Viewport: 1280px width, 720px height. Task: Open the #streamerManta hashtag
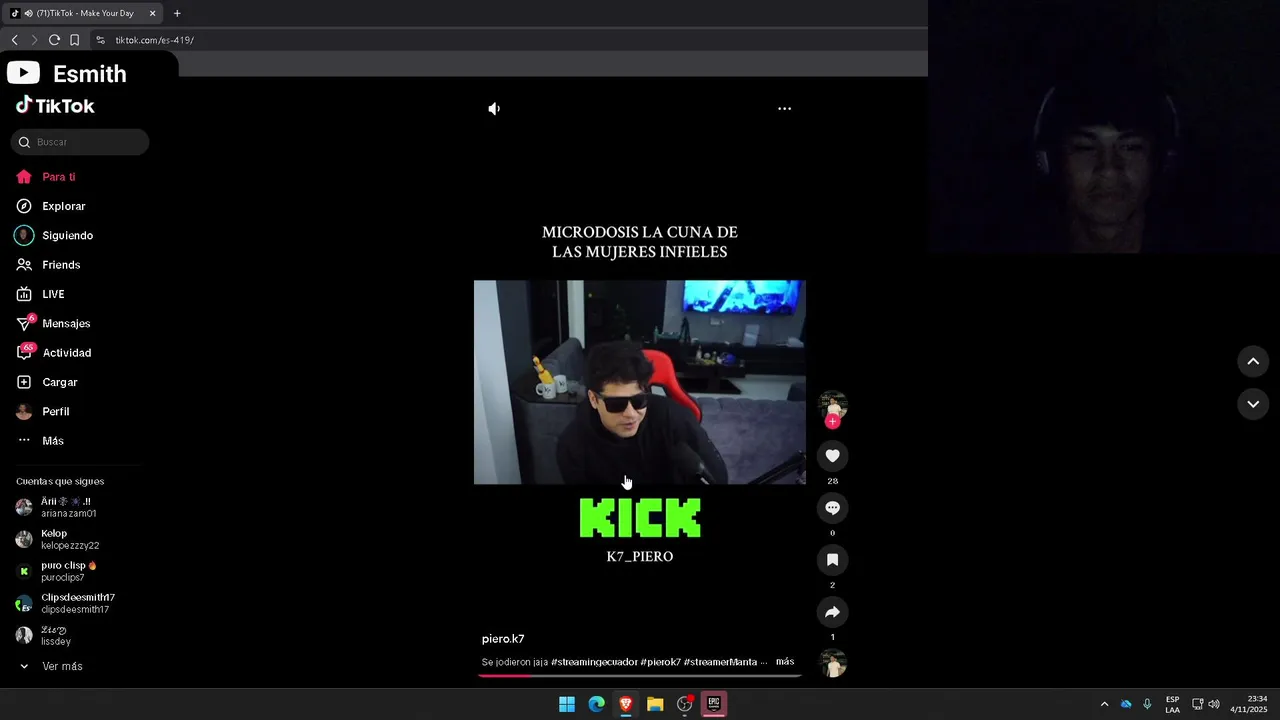[x=720, y=662]
